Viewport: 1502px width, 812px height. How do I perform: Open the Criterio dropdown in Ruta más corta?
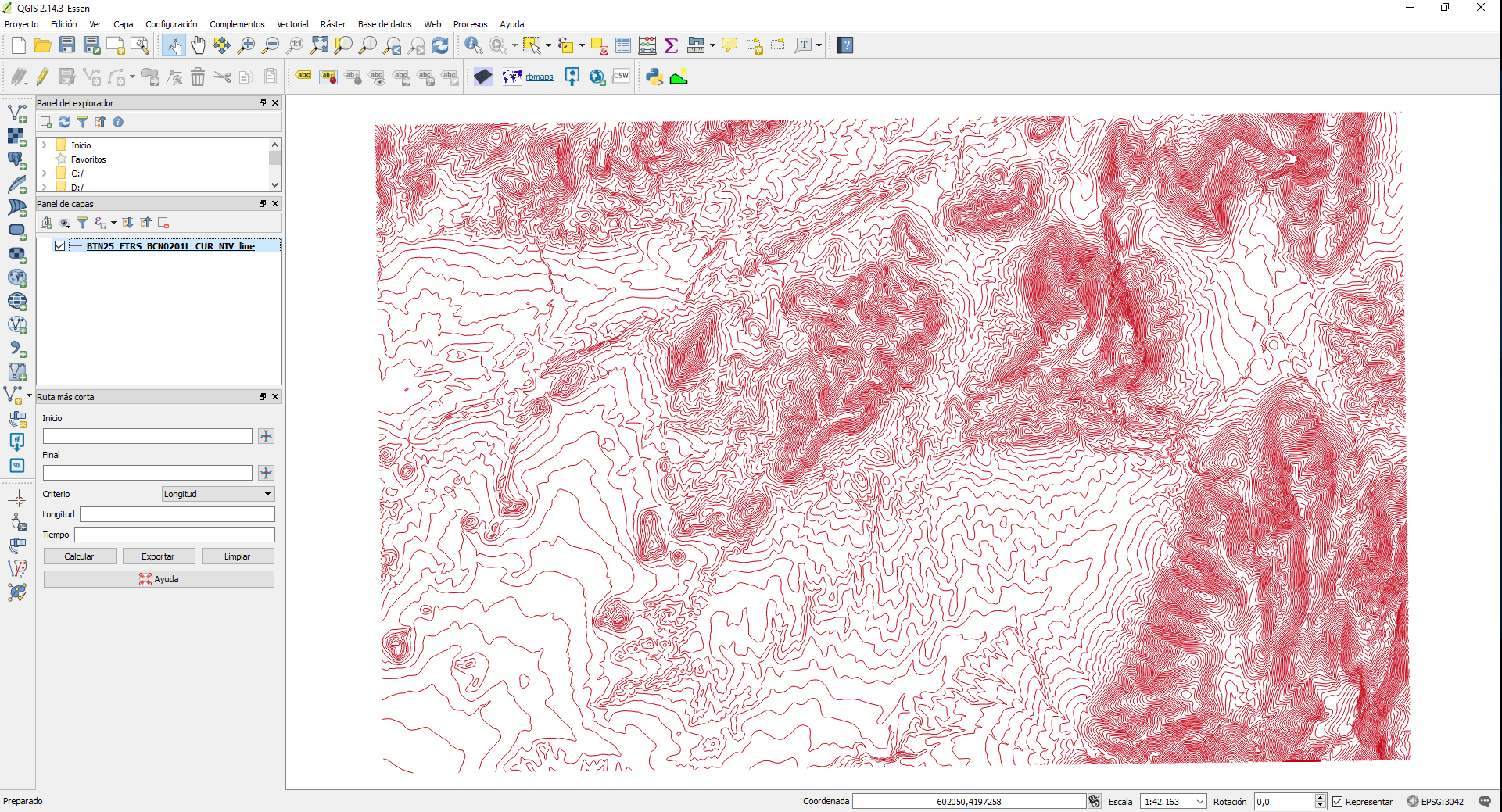217,494
